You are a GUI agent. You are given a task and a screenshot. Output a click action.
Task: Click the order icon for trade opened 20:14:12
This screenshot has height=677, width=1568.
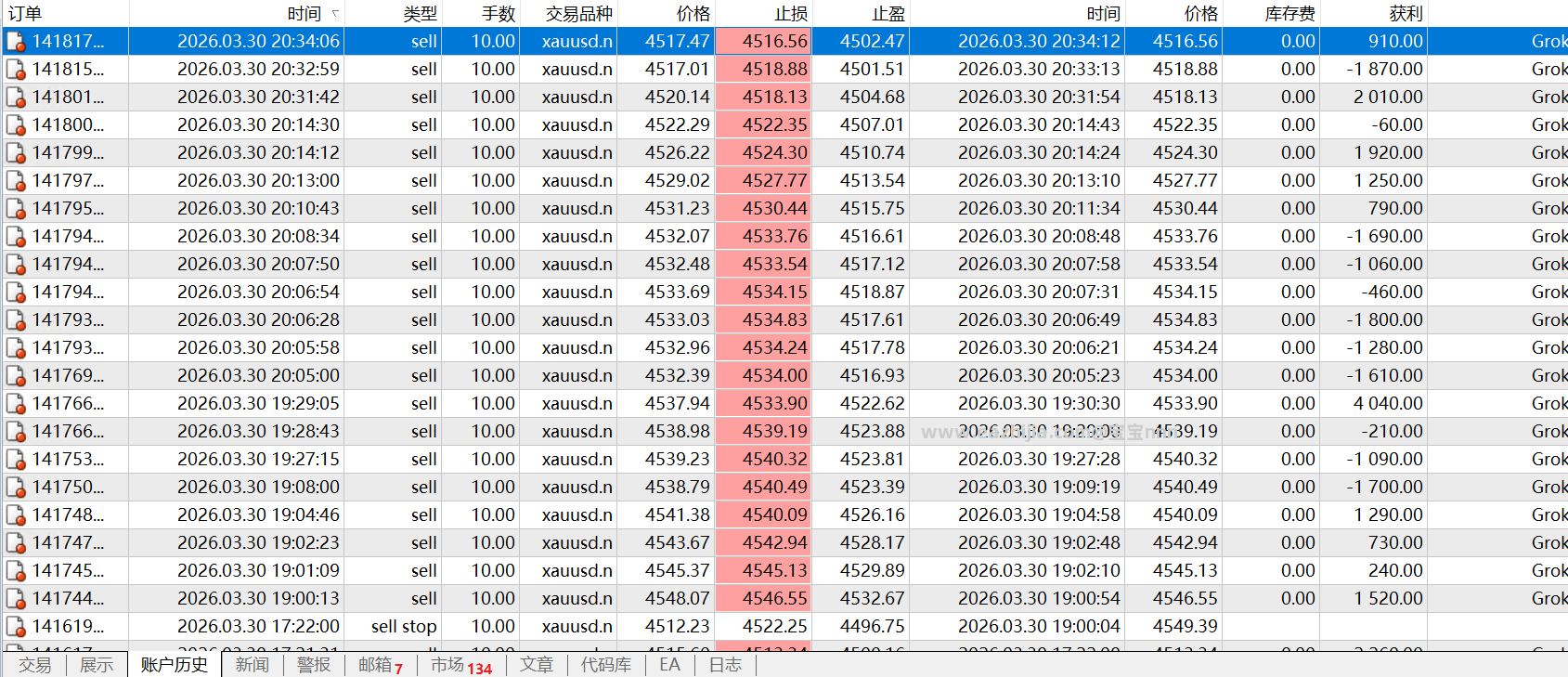(16, 153)
